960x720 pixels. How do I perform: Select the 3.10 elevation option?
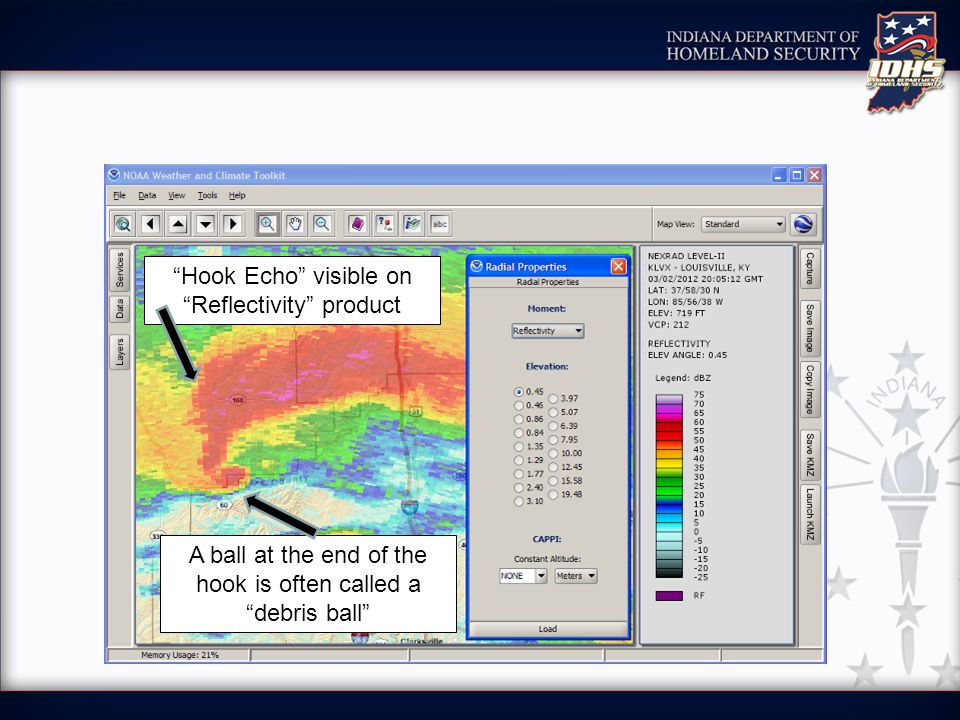pyautogui.click(x=519, y=501)
